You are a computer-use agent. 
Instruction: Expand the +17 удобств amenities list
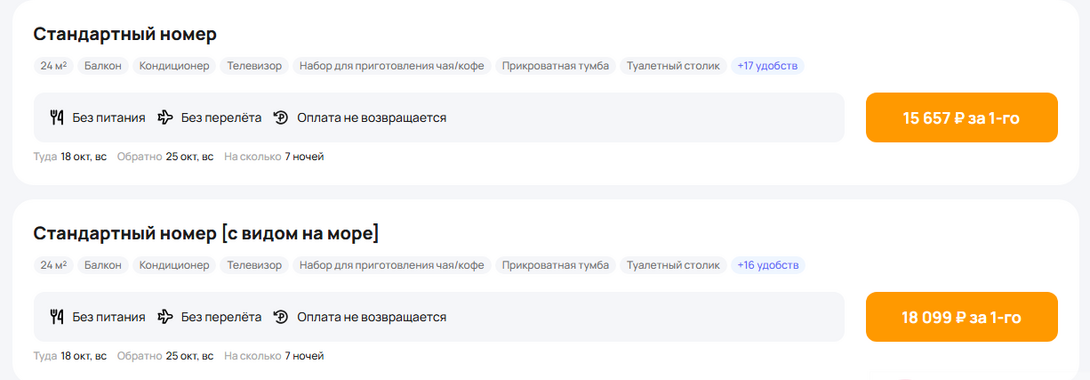(767, 66)
